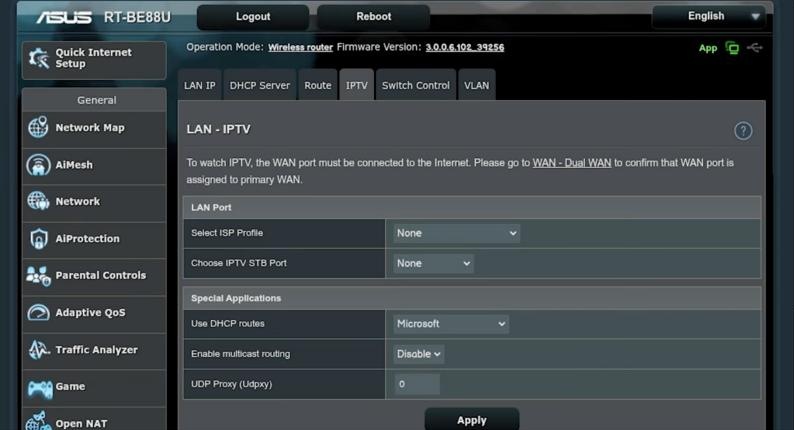Switch to the Switch Control tab
The image size is (794, 430).
click(416, 85)
